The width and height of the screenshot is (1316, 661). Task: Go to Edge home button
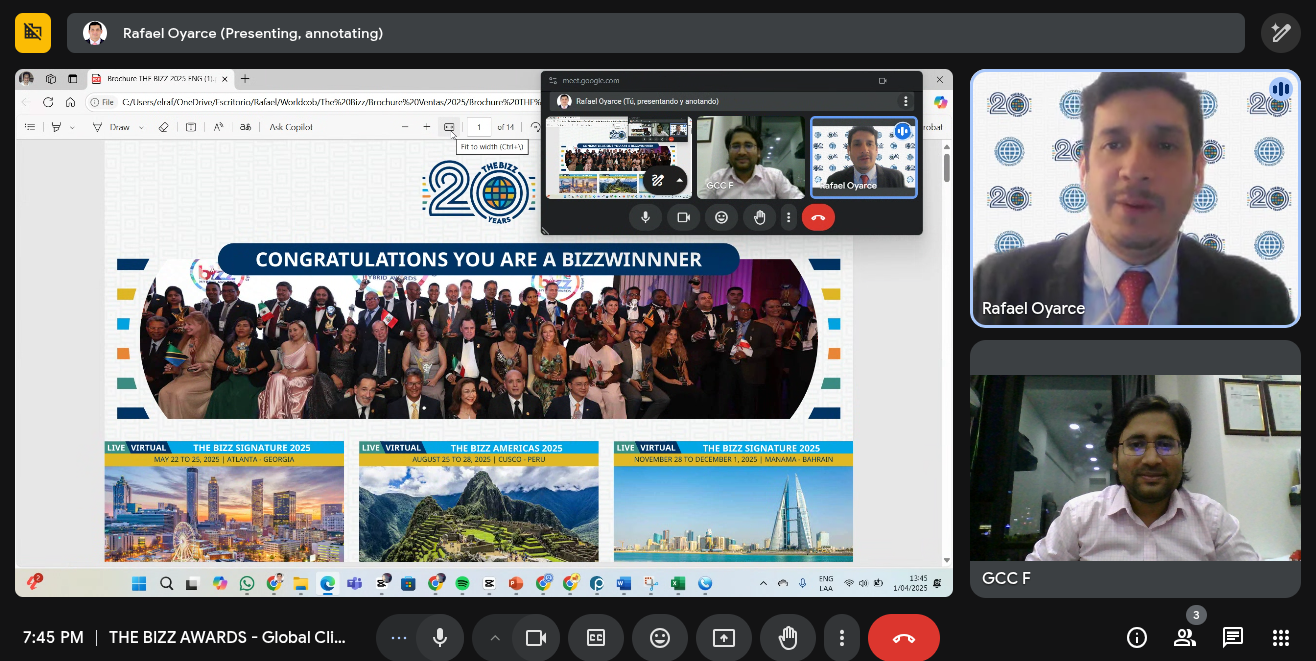(x=70, y=102)
